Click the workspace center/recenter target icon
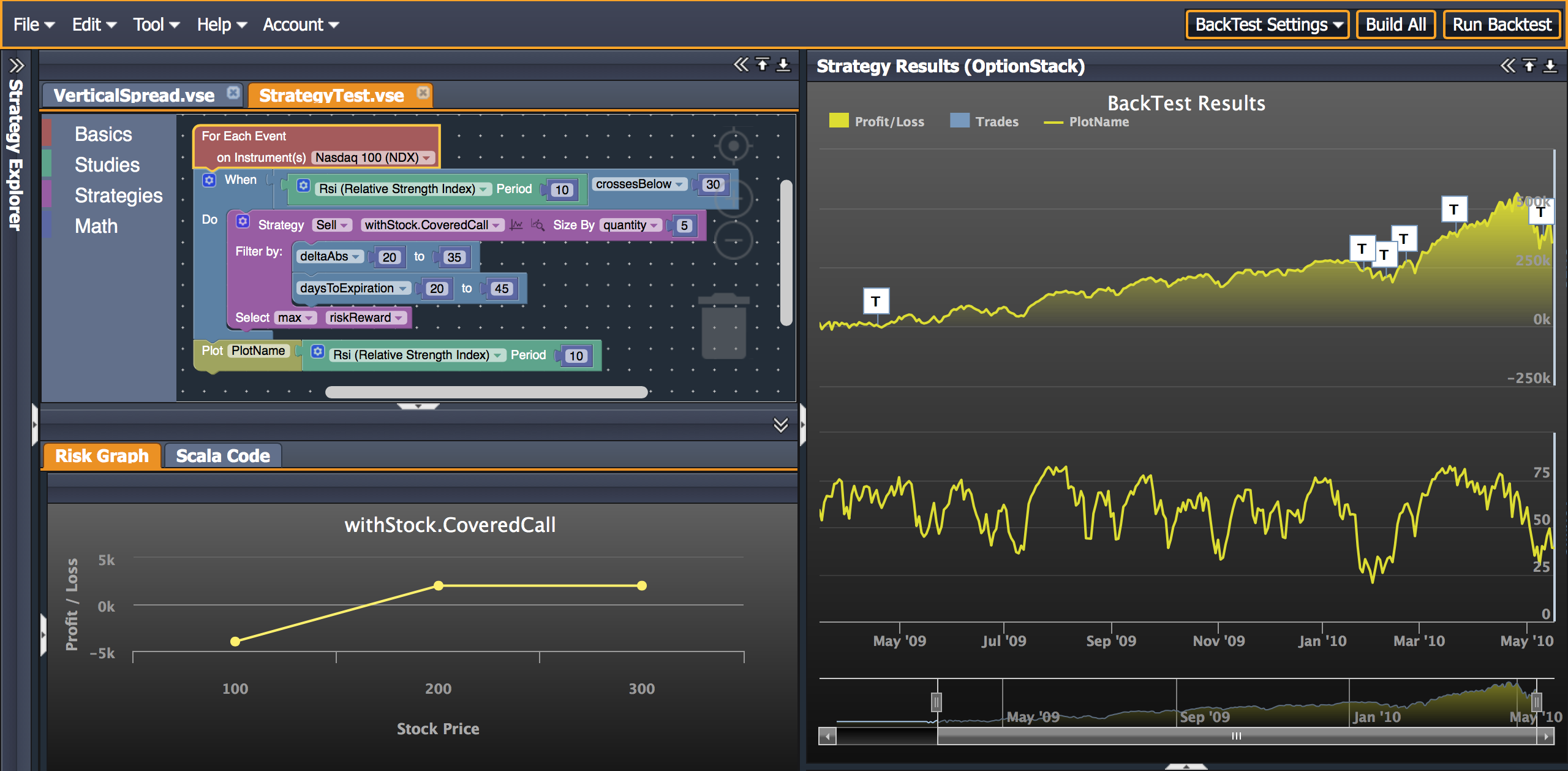The width and height of the screenshot is (1568, 771). tap(733, 146)
